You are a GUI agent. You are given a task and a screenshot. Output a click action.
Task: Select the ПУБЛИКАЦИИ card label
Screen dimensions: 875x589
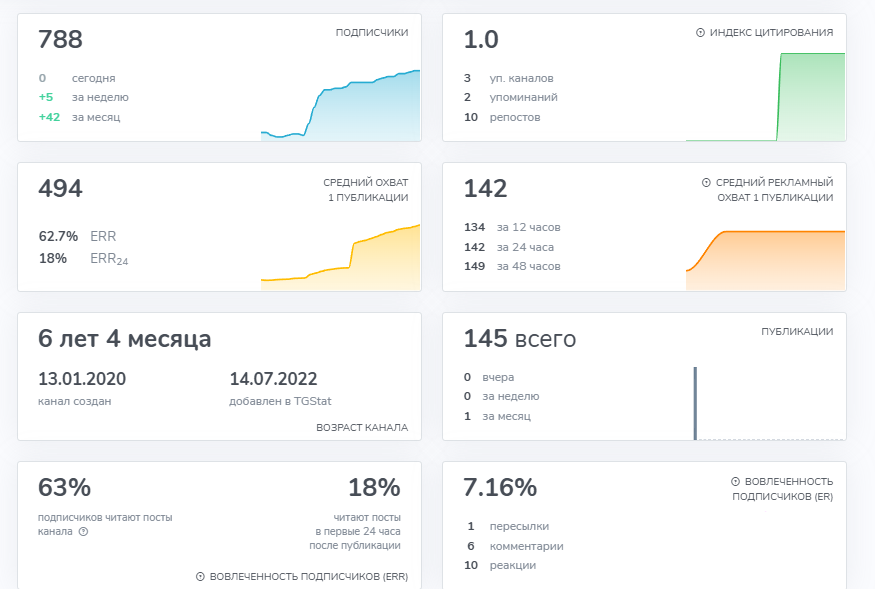tap(797, 332)
